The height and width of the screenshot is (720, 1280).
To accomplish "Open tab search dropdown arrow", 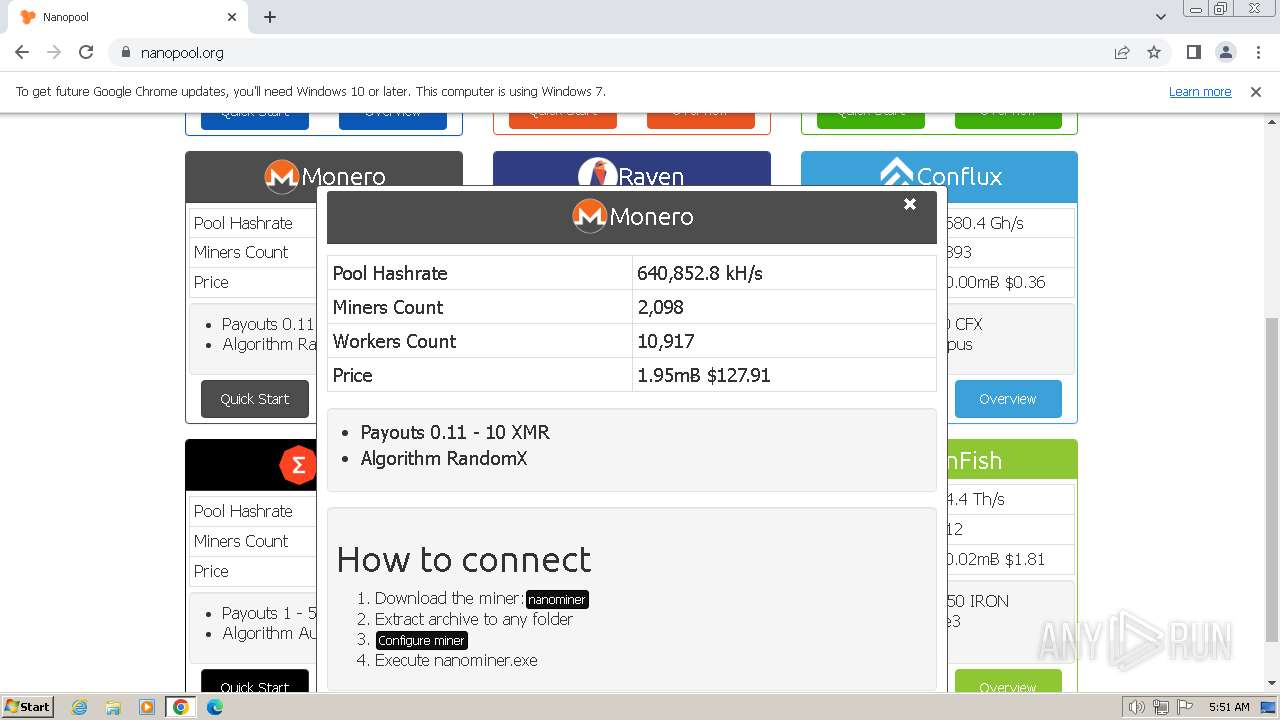I will click(1161, 17).
